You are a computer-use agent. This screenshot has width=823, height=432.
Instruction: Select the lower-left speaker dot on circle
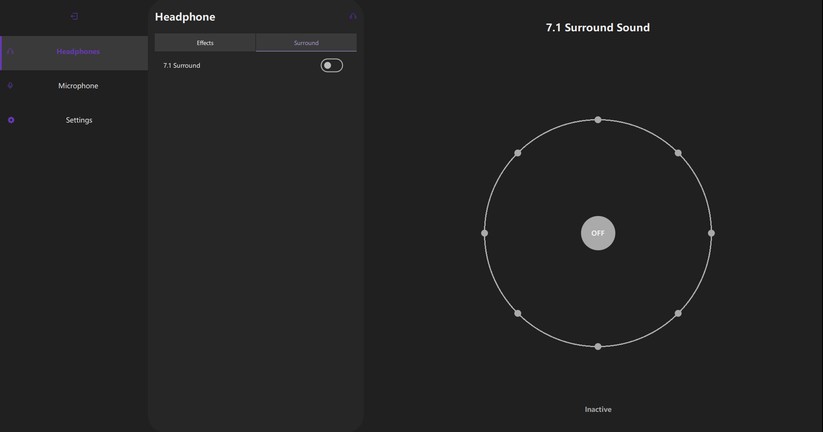[x=518, y=313]
